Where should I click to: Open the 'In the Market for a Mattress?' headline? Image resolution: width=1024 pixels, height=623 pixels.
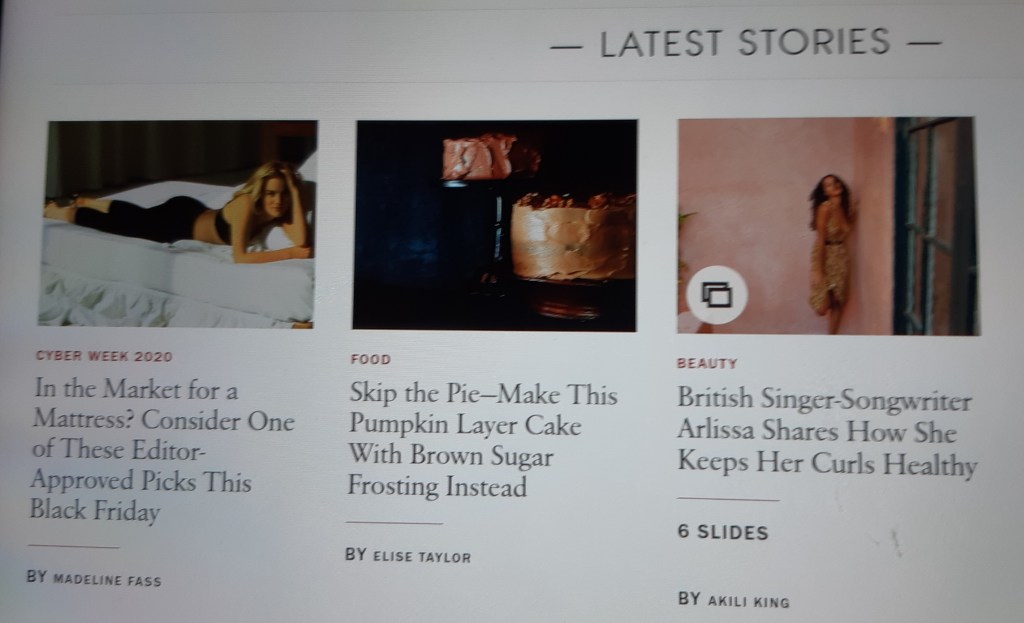(163, 450)
